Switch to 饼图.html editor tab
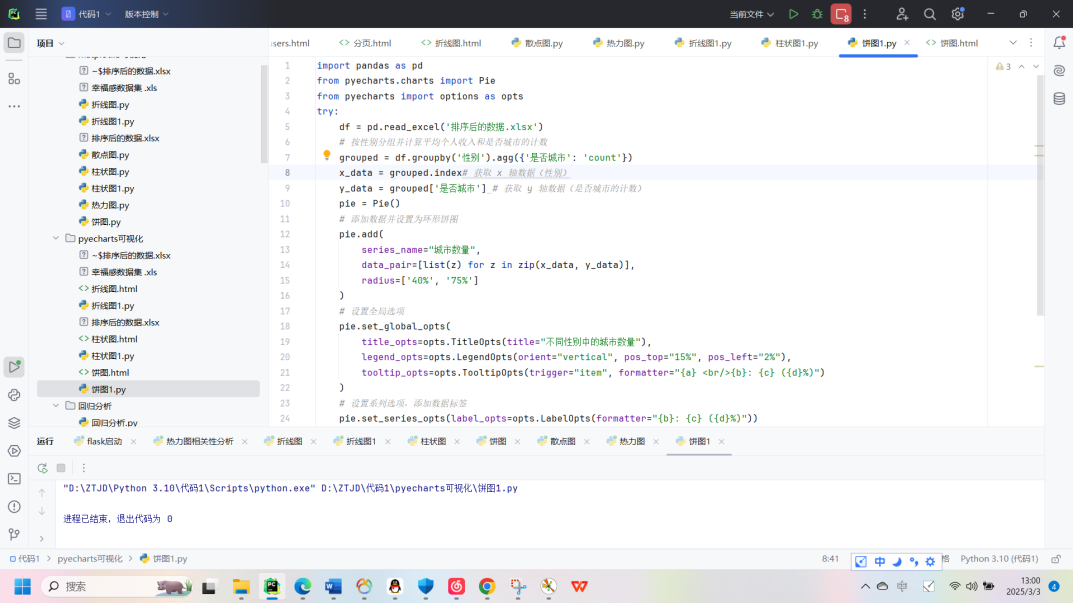 [952, 43]
